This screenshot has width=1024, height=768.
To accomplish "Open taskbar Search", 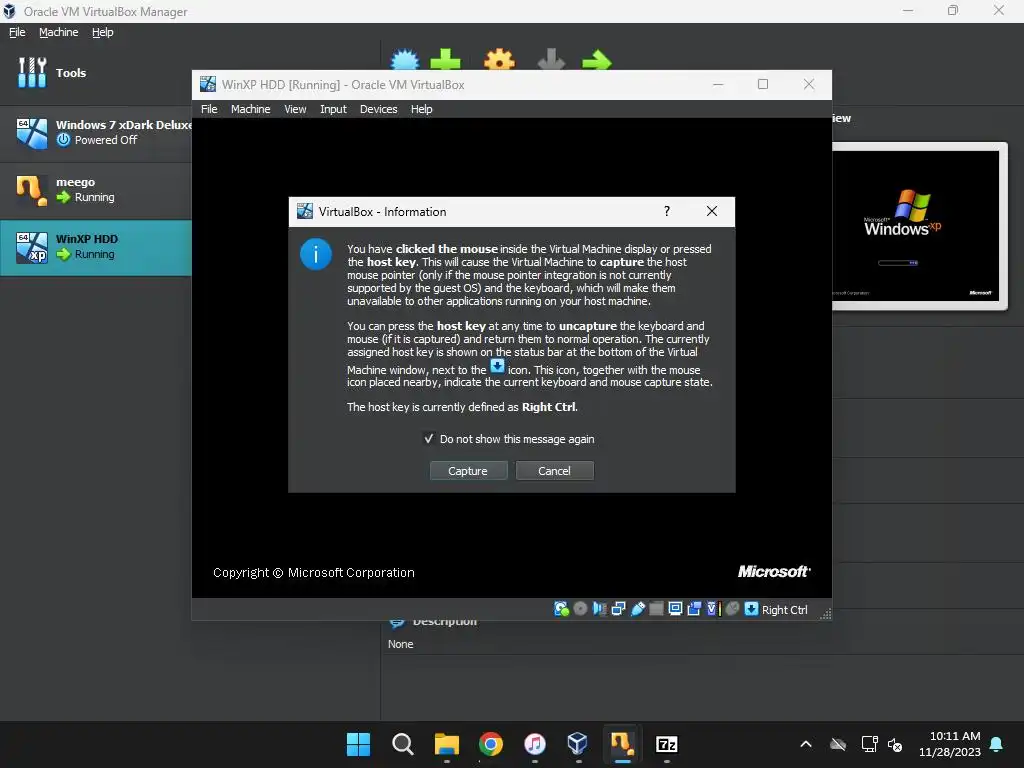I will pyautogui.click(x=402, y=744).
